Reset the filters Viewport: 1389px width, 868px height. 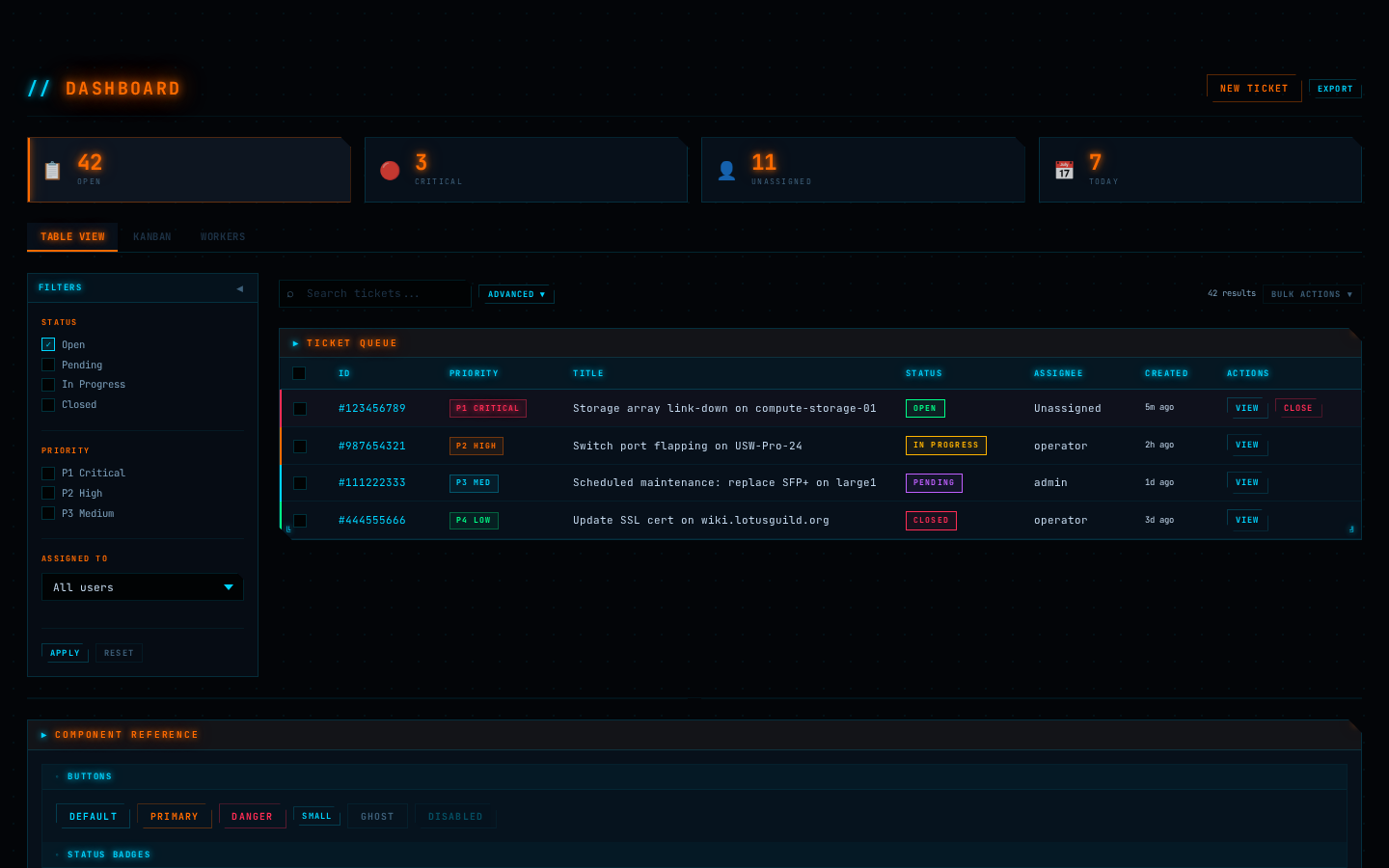[119, 653]
